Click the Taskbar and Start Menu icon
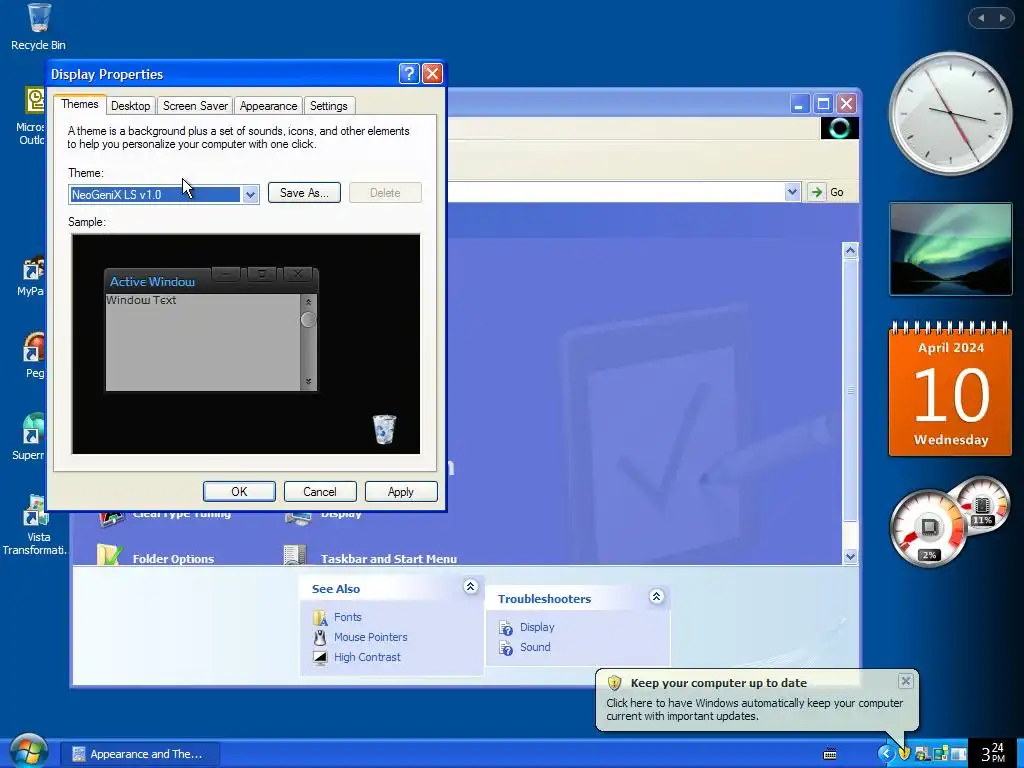Image resolution: width=1024 pixels, height=768 pixels. coord(296,555)
